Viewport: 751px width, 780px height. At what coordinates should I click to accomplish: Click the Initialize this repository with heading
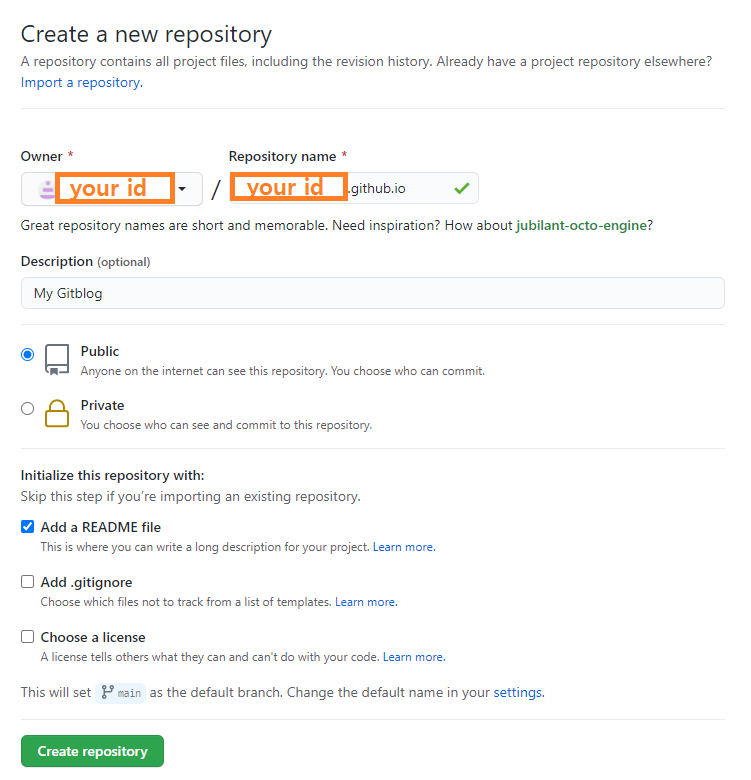click(x=112, y=475)
